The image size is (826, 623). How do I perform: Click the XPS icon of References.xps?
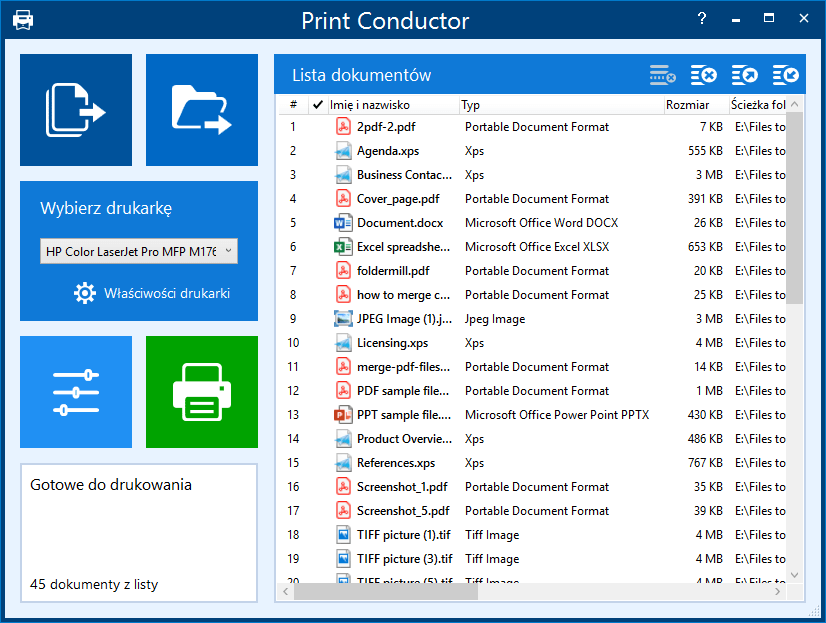coord(343,463)
